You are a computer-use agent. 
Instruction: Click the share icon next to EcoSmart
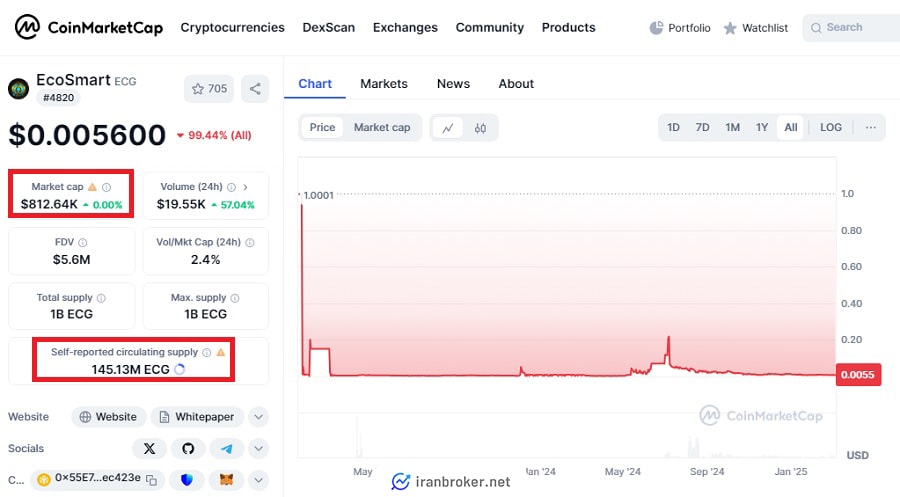coord(255,89)
